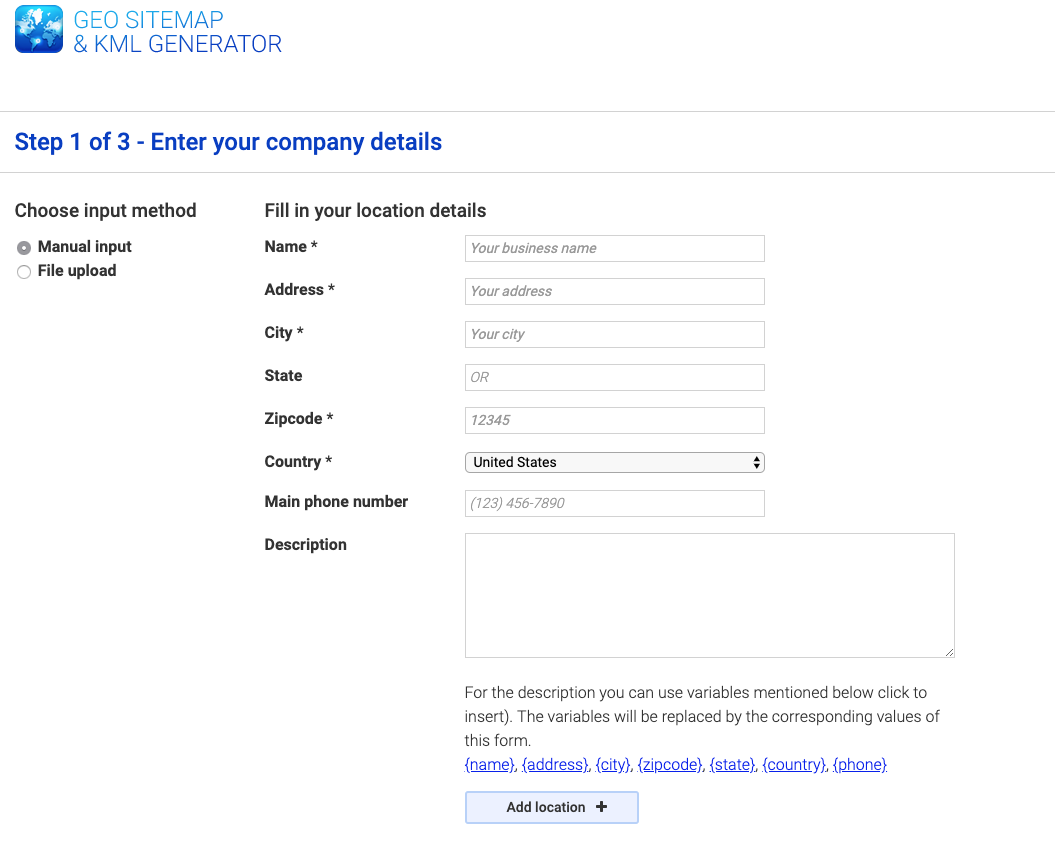Click the Main phone number label

[336, 501]
